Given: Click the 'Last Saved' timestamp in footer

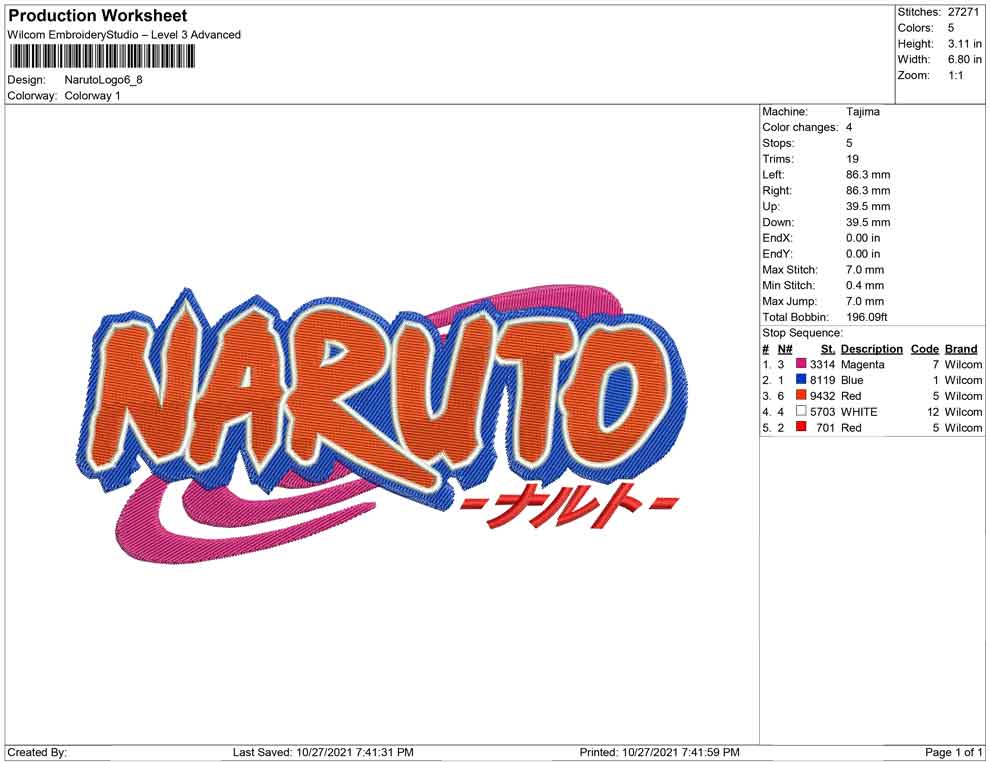Looking at the screenshot, I should click(323, 752).
